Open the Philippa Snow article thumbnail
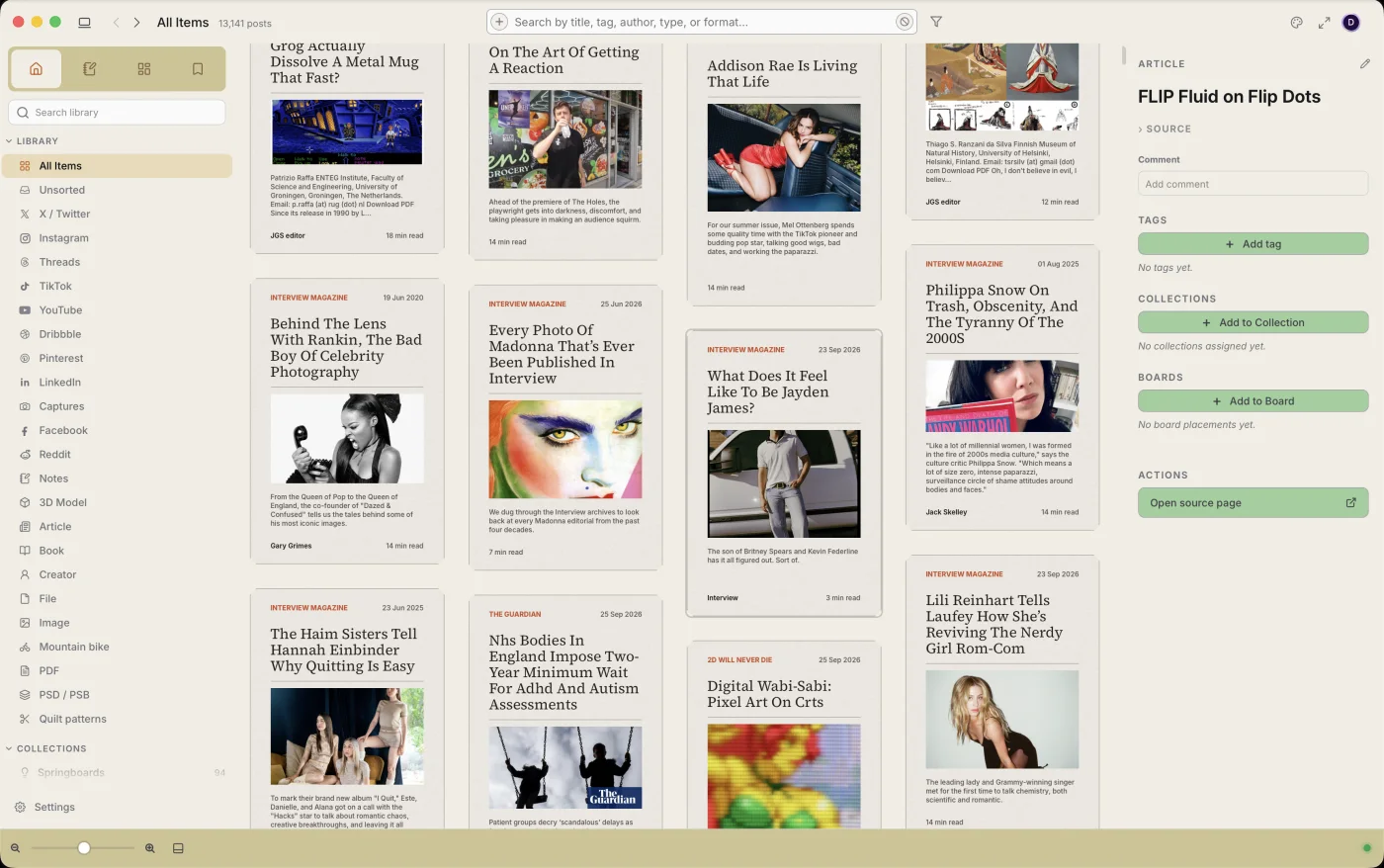The image size is (1384, 868). click(x=1001, y=396)
